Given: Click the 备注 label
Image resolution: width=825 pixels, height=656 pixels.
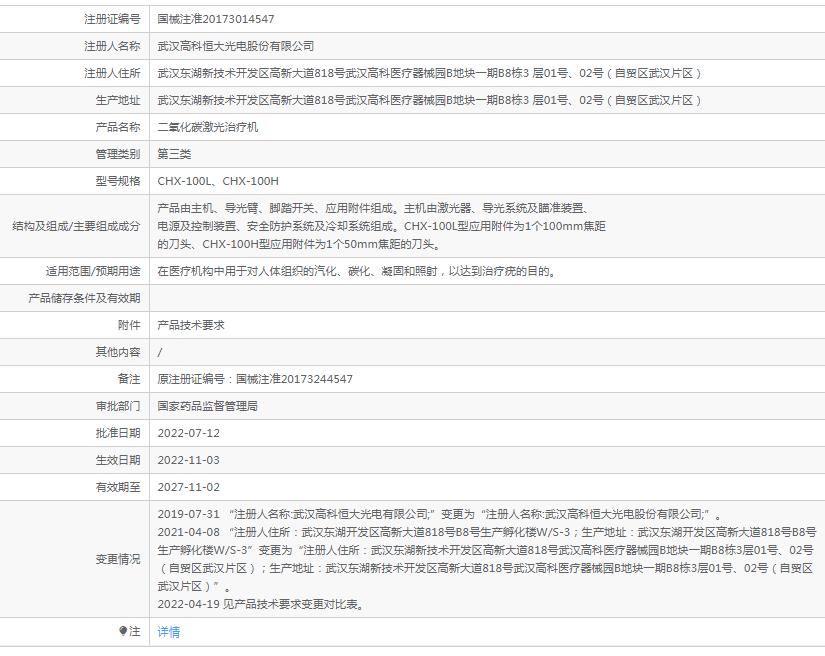Looking at the screenshot, I should (x=129, y=379).
